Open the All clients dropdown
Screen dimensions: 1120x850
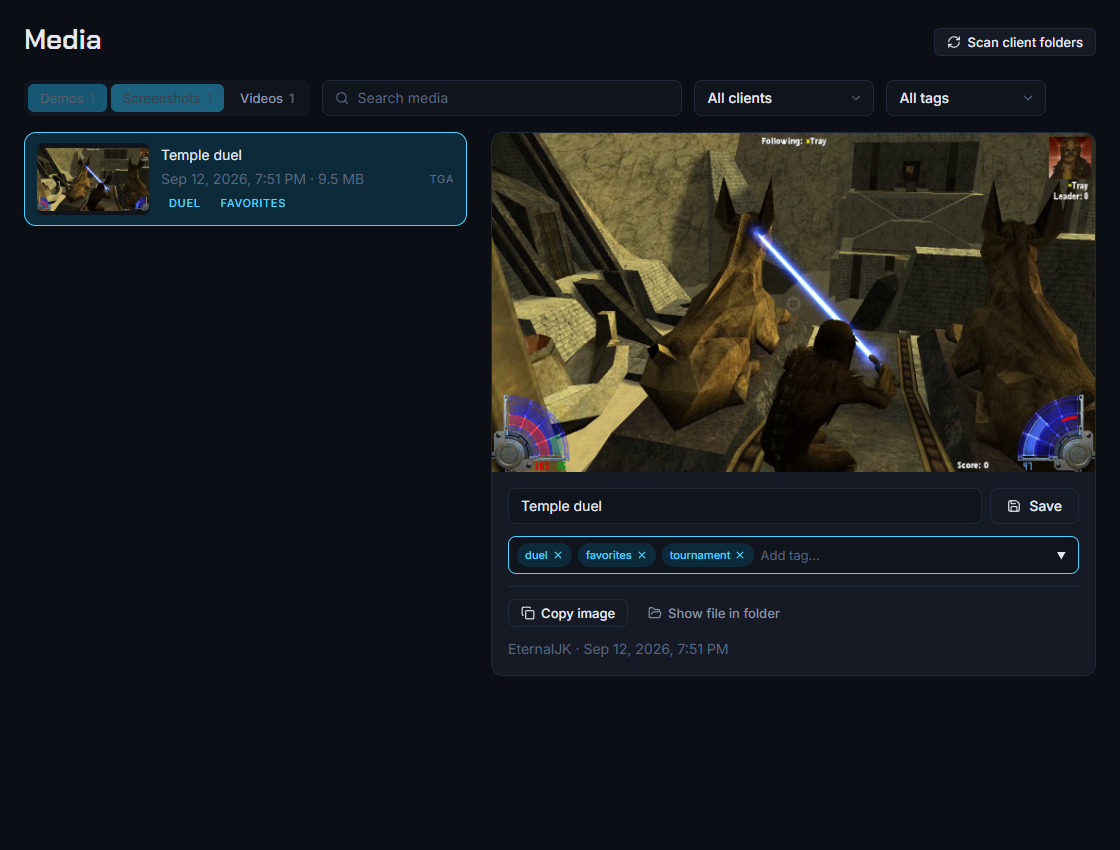click(784, 98)
